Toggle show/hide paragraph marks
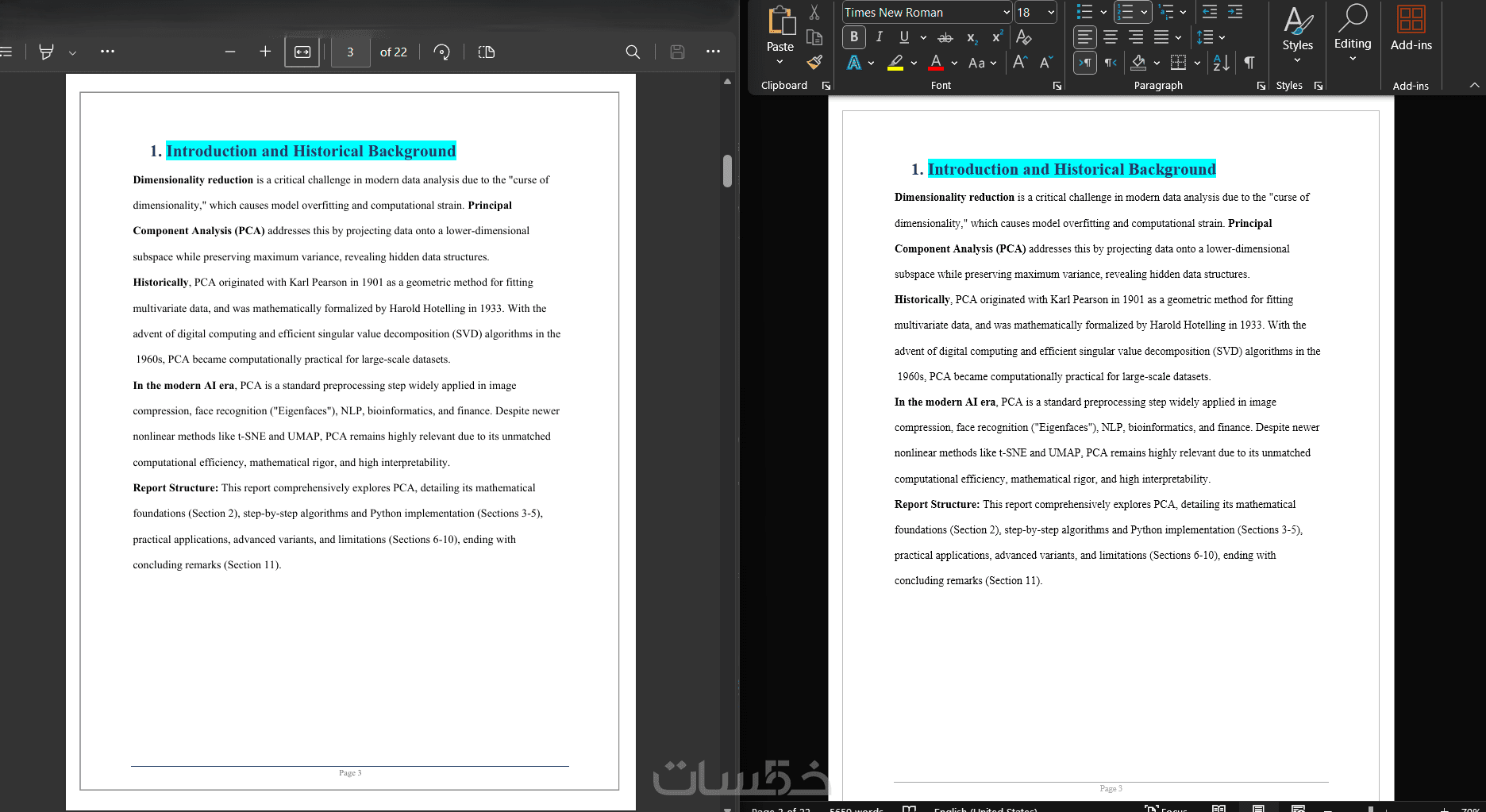 point(1249,63)
